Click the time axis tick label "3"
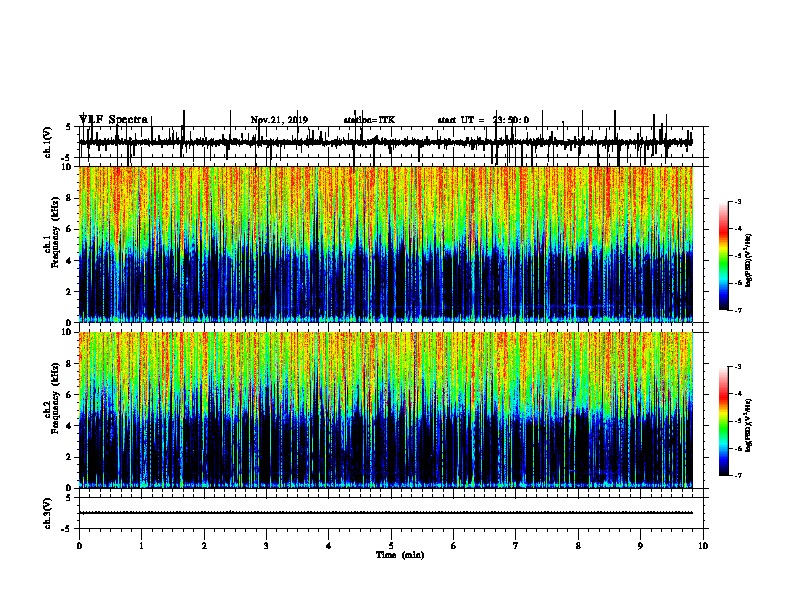This screenshot has width=792, height=612. [x=266, y=546]
